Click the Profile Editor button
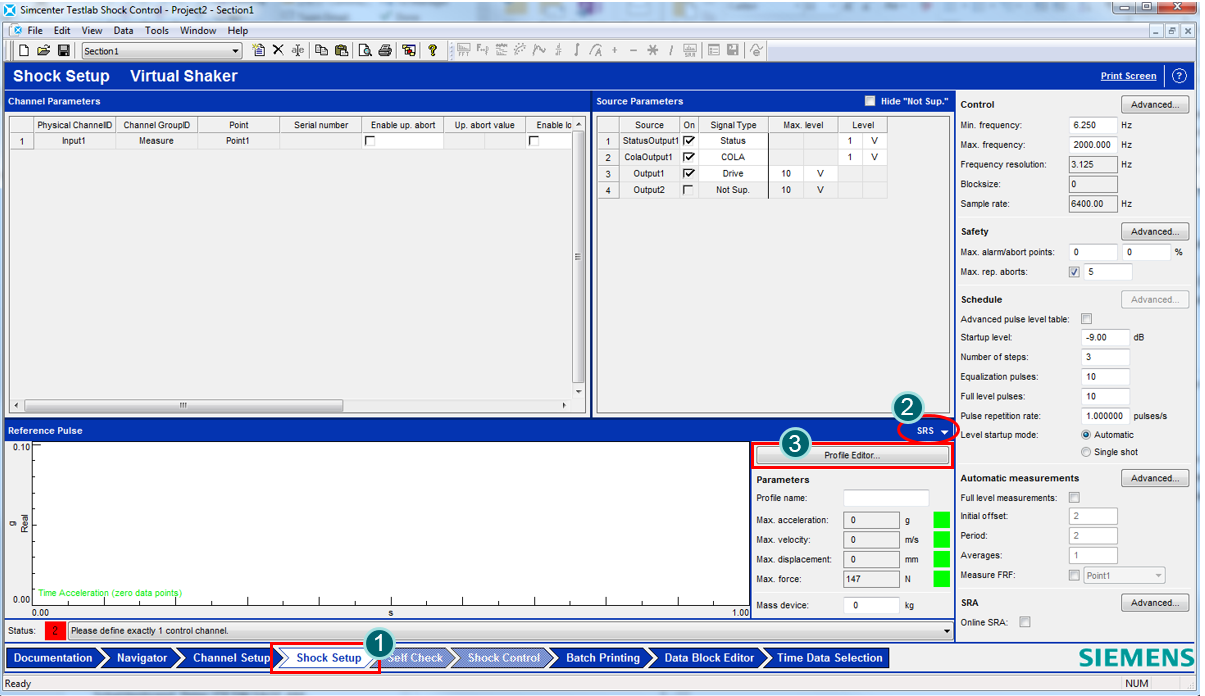1205x696 pixels. (x=851, y=455)
